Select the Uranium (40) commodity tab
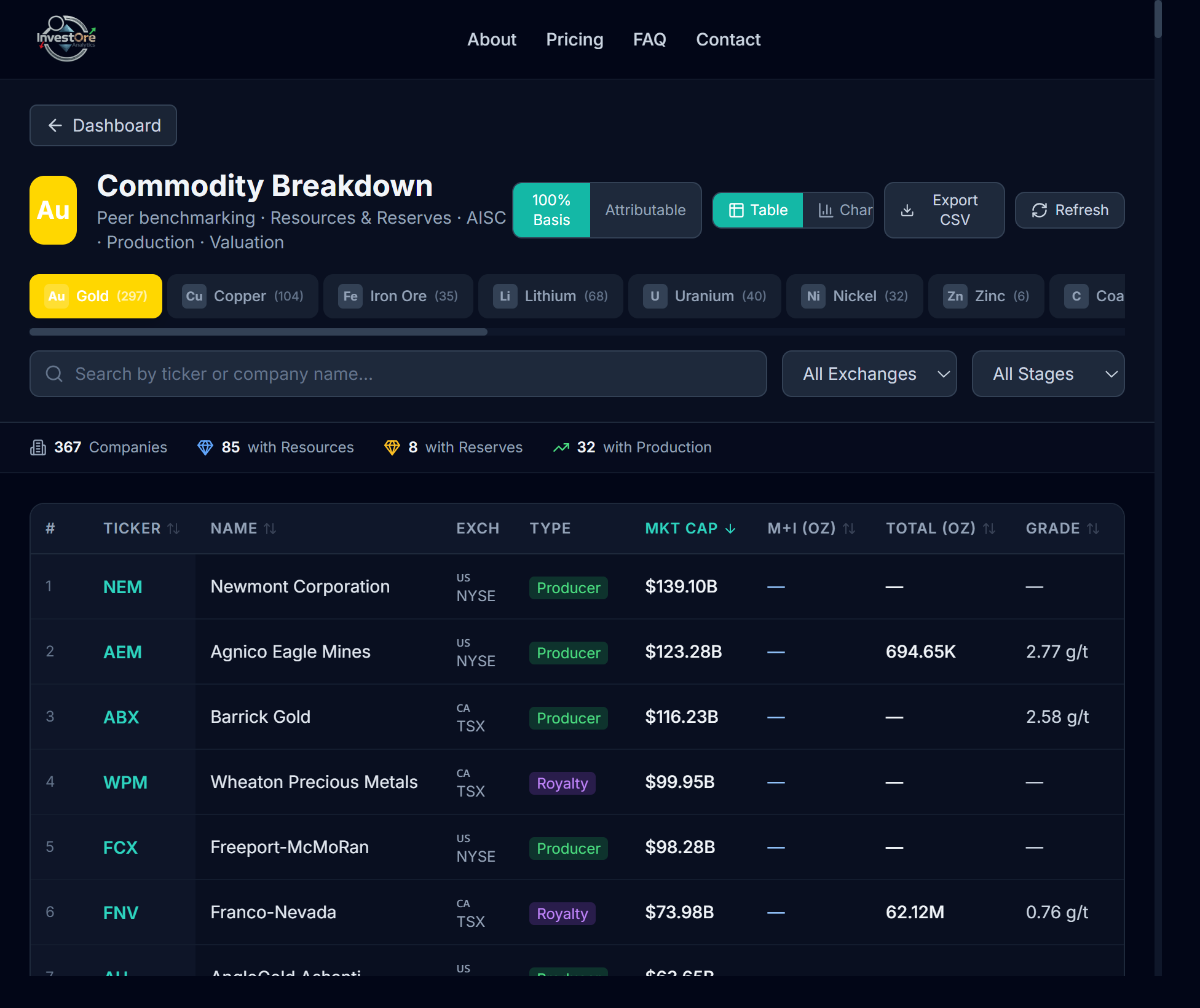Screen dimensions: 1200x1008 (705, 296)
